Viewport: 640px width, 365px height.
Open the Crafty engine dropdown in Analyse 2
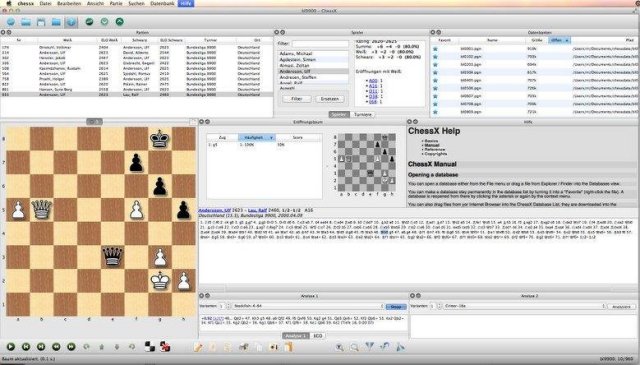click(x=524, y=306)
